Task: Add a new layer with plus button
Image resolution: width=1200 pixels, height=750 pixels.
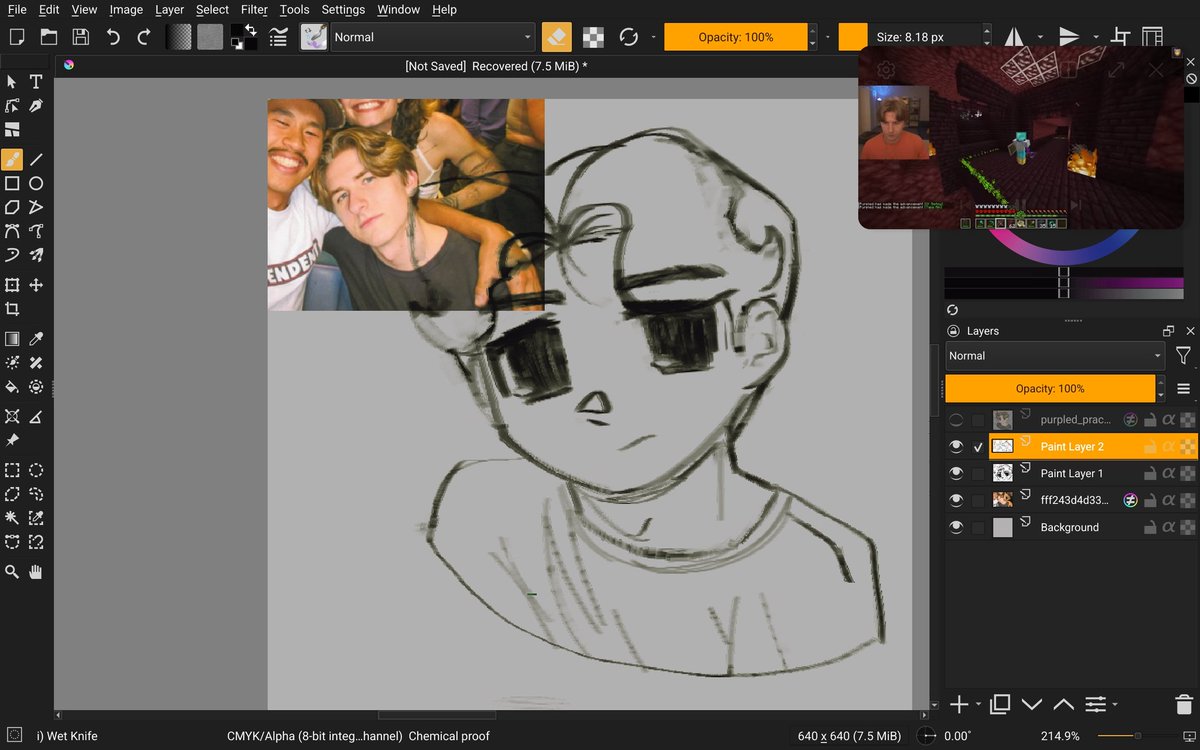Action: [958, 705]
